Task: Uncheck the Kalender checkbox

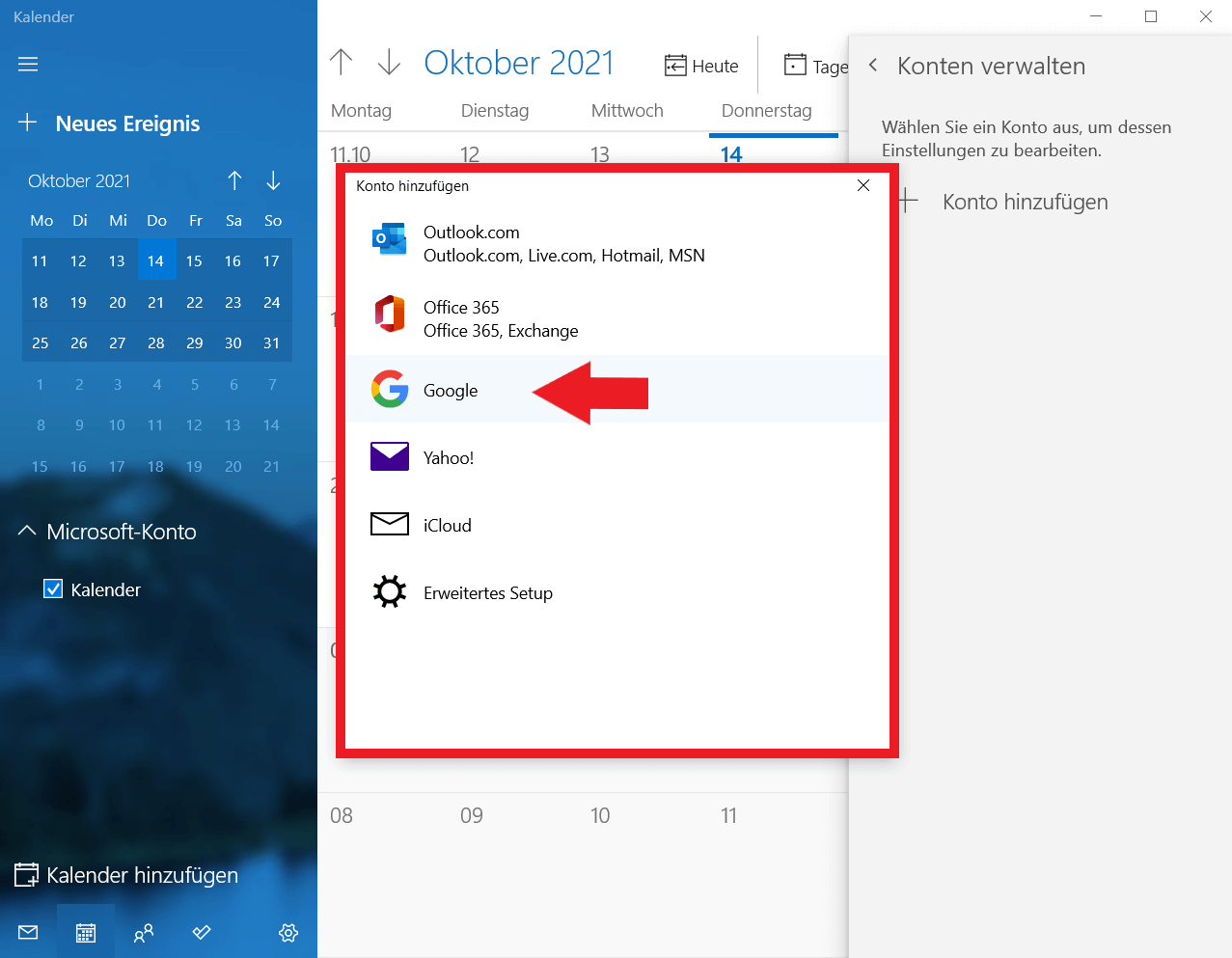Action: click(x=54, y=588)
